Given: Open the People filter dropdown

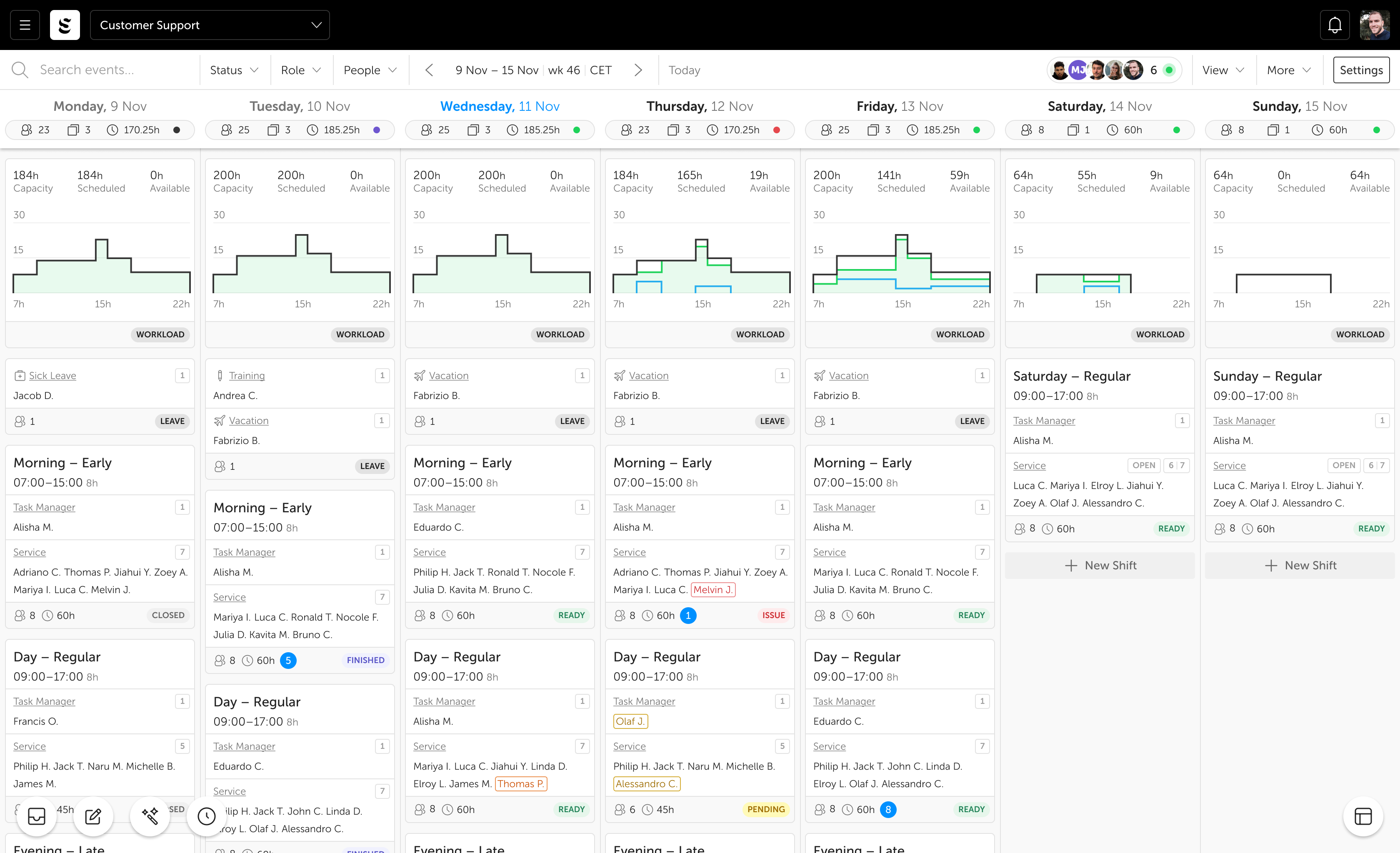Looking at the screenshot, I should click(x=370, y=70).
